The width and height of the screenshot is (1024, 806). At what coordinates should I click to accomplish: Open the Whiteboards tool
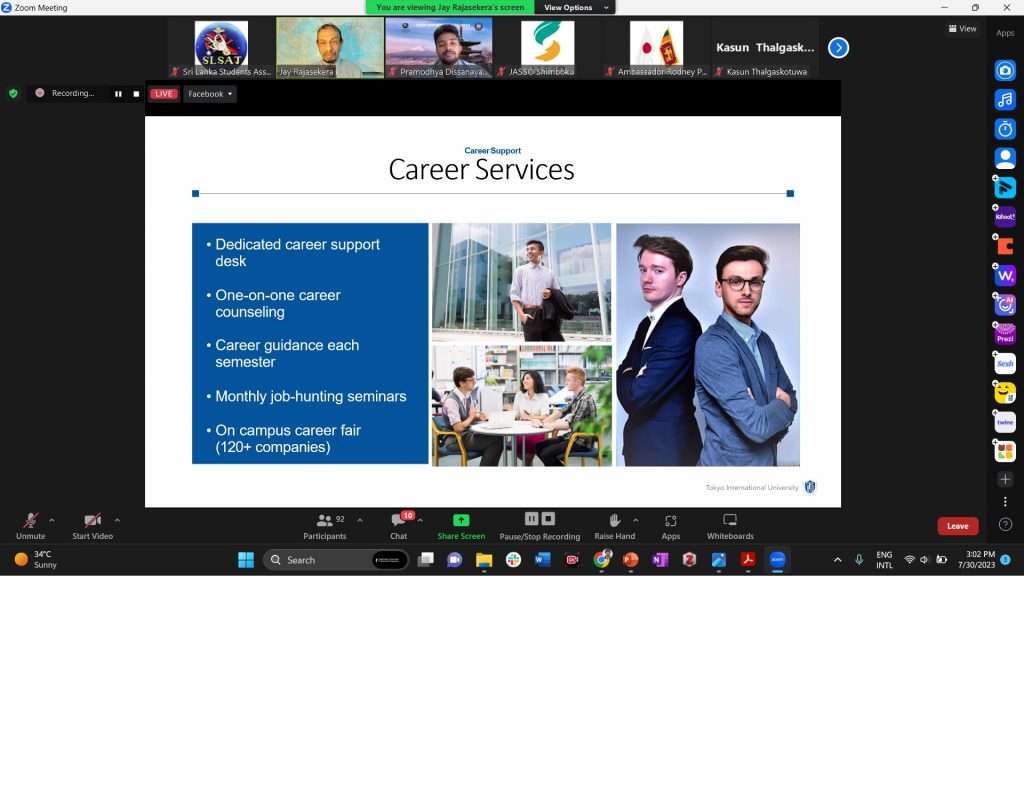tap(730, 522)
